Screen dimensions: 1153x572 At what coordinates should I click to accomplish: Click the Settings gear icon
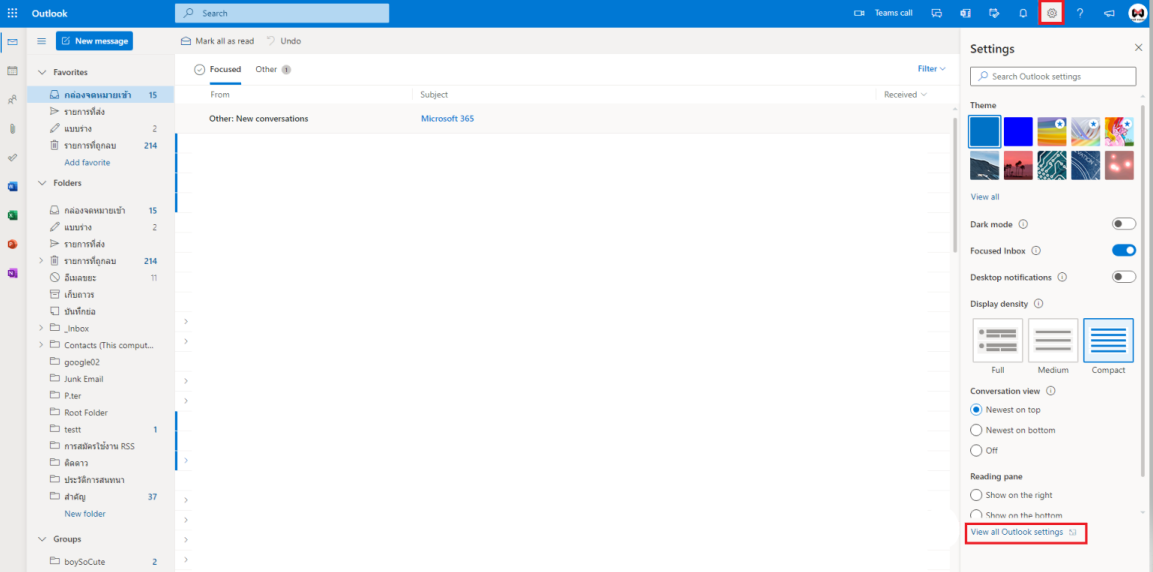tap(1052, 13)
